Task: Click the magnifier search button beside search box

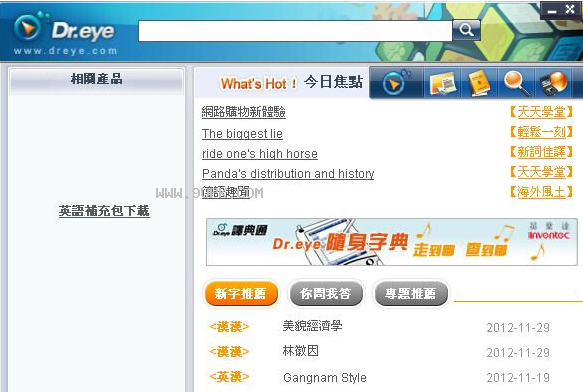Action: pyautogui.click(x=466, y=30)
